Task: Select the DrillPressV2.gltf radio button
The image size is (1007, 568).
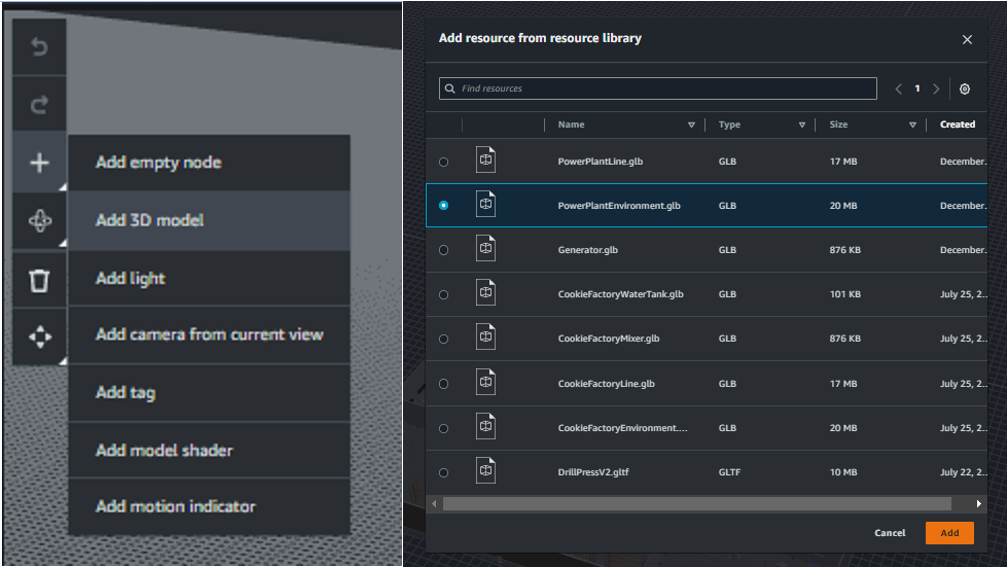Action: 444,472
